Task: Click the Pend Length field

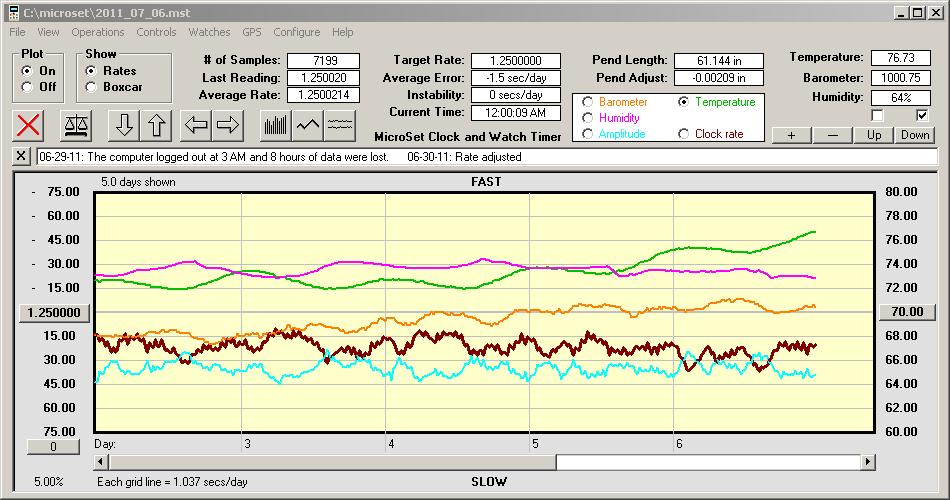Action: pos(719,61)
